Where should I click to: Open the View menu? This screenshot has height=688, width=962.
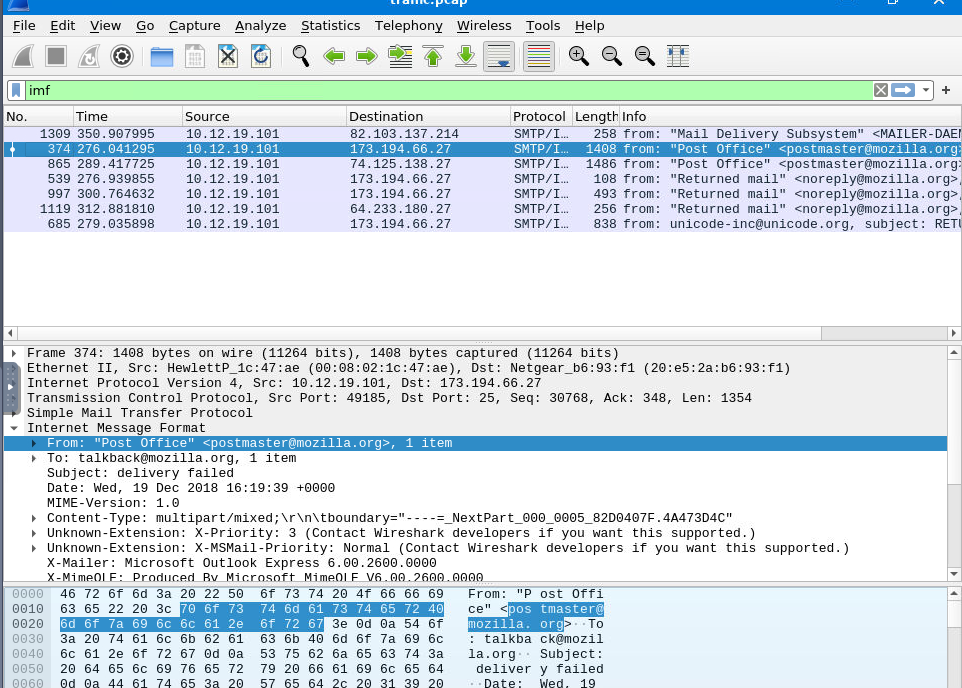pos(106,26)
